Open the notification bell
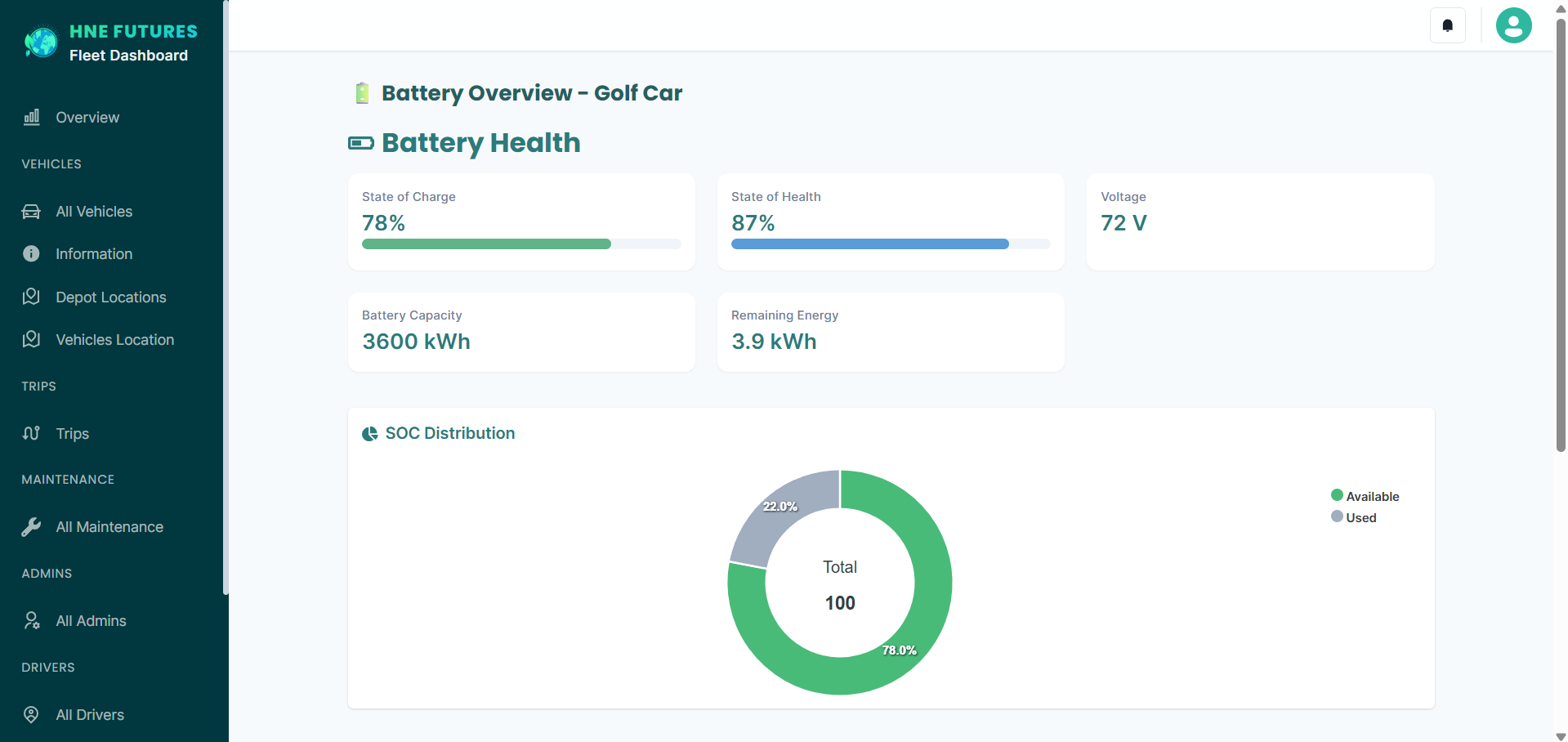The image size is (1568, 742). [1447, 25]
